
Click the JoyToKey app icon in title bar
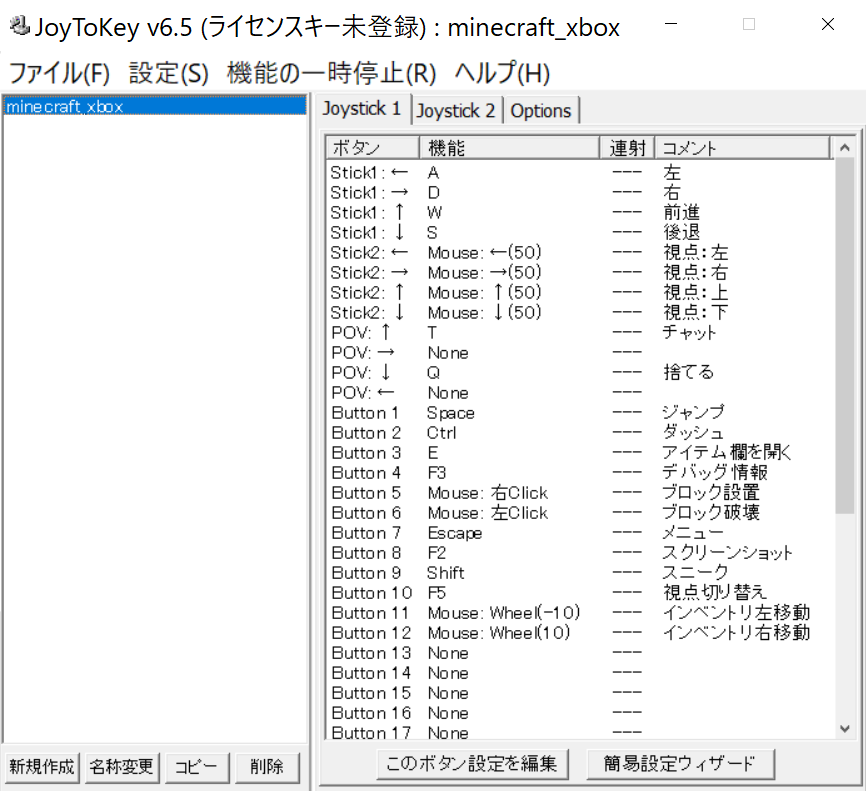point(20,26)
